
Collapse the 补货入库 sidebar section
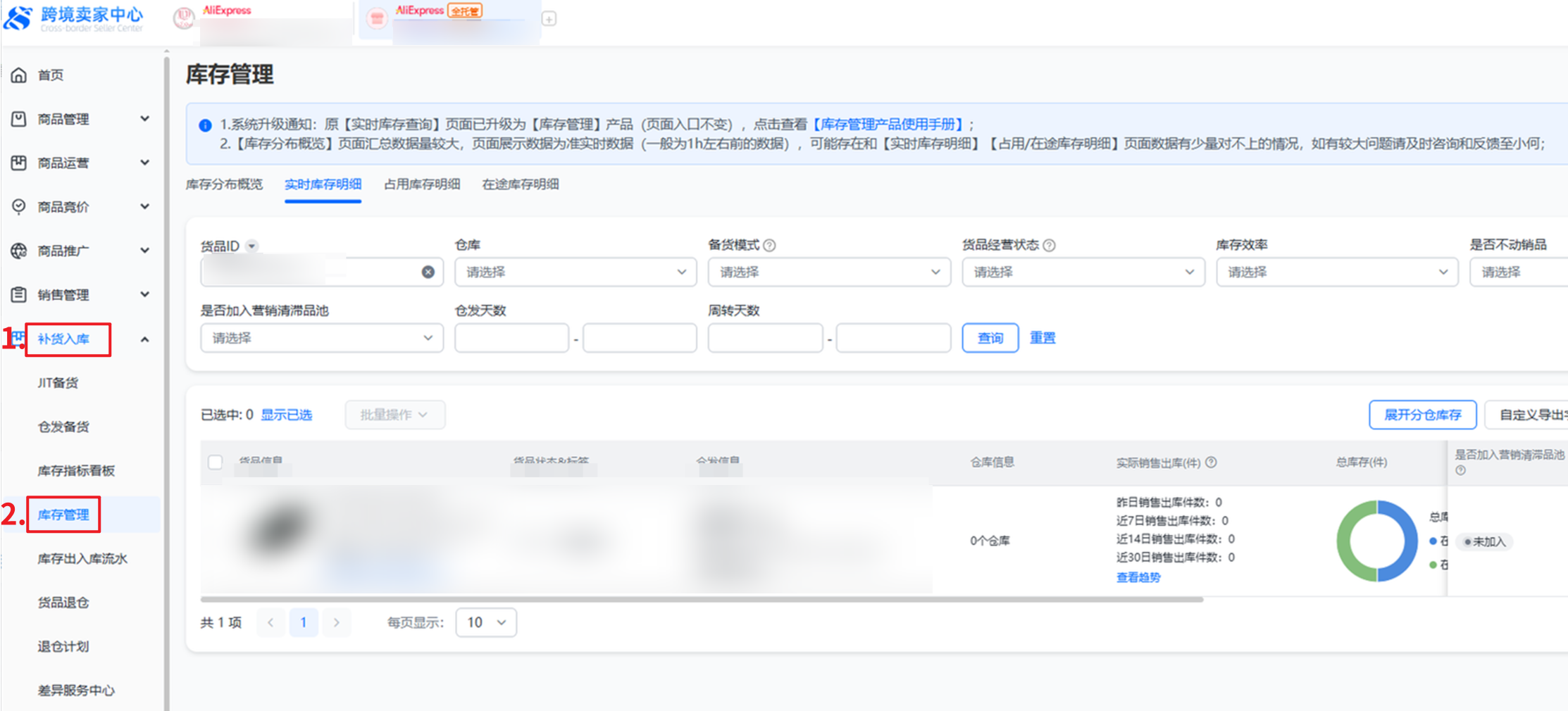144,339
